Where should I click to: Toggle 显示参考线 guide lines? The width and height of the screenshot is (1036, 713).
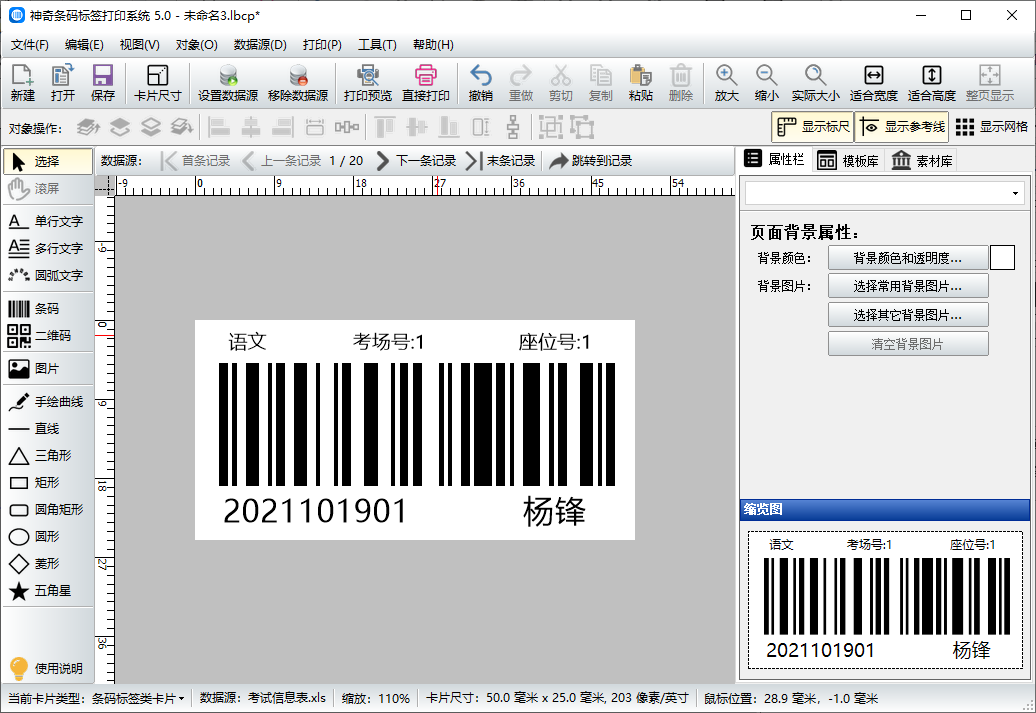pos(902,127)
